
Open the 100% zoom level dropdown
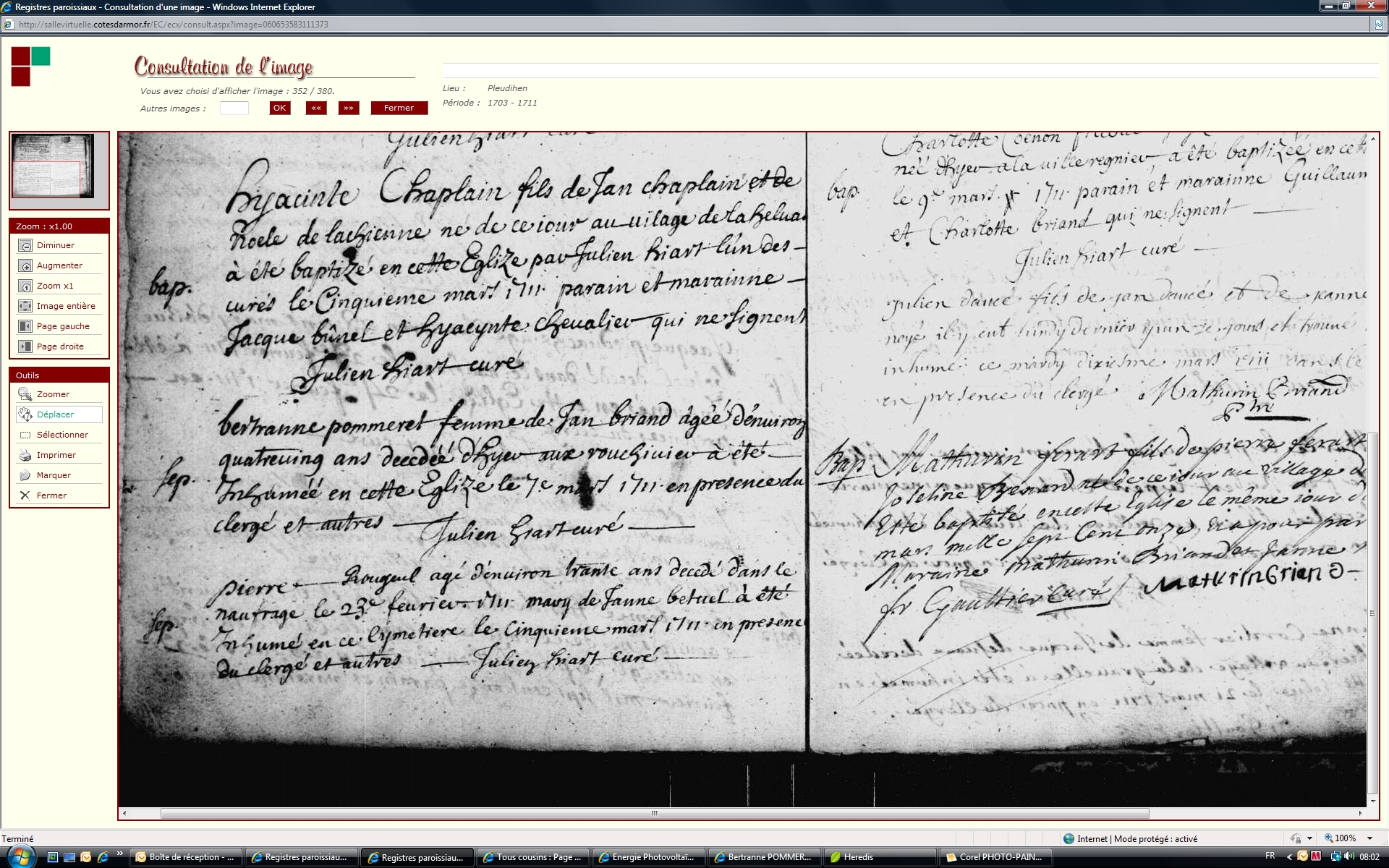tap(1369, 838)
